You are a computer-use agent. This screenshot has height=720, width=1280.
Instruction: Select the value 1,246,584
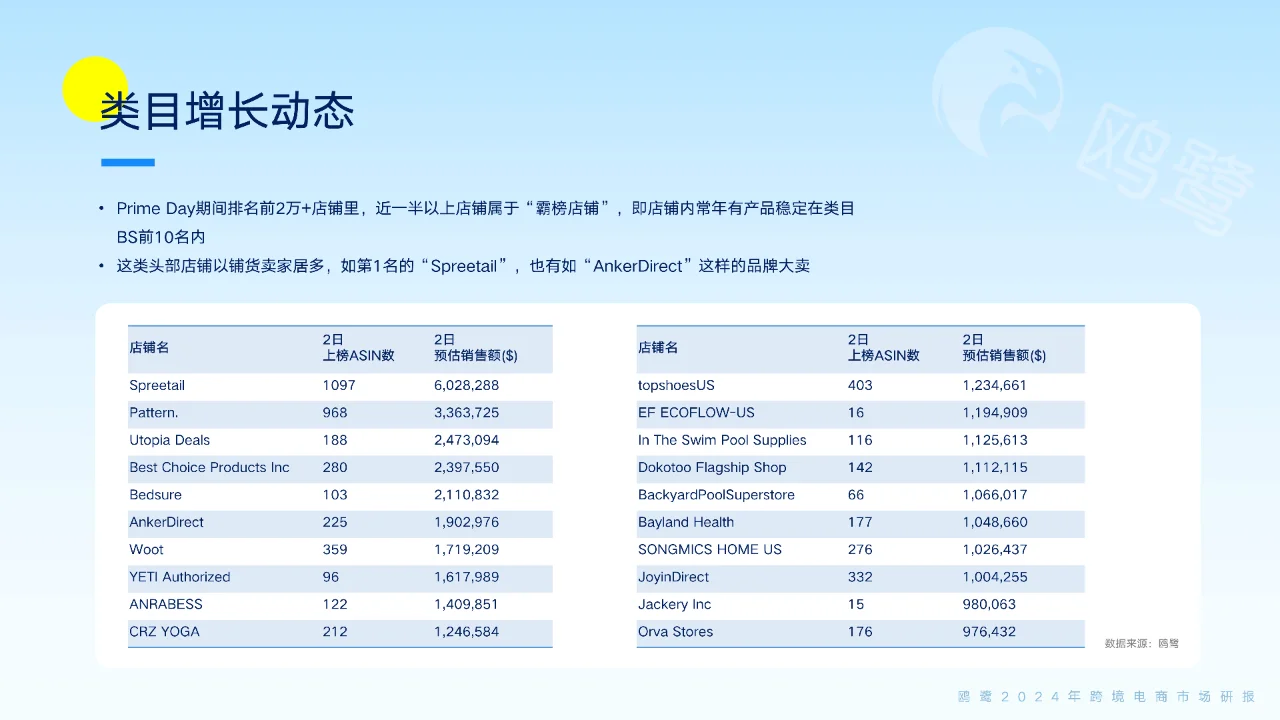[x=467, y=631]
